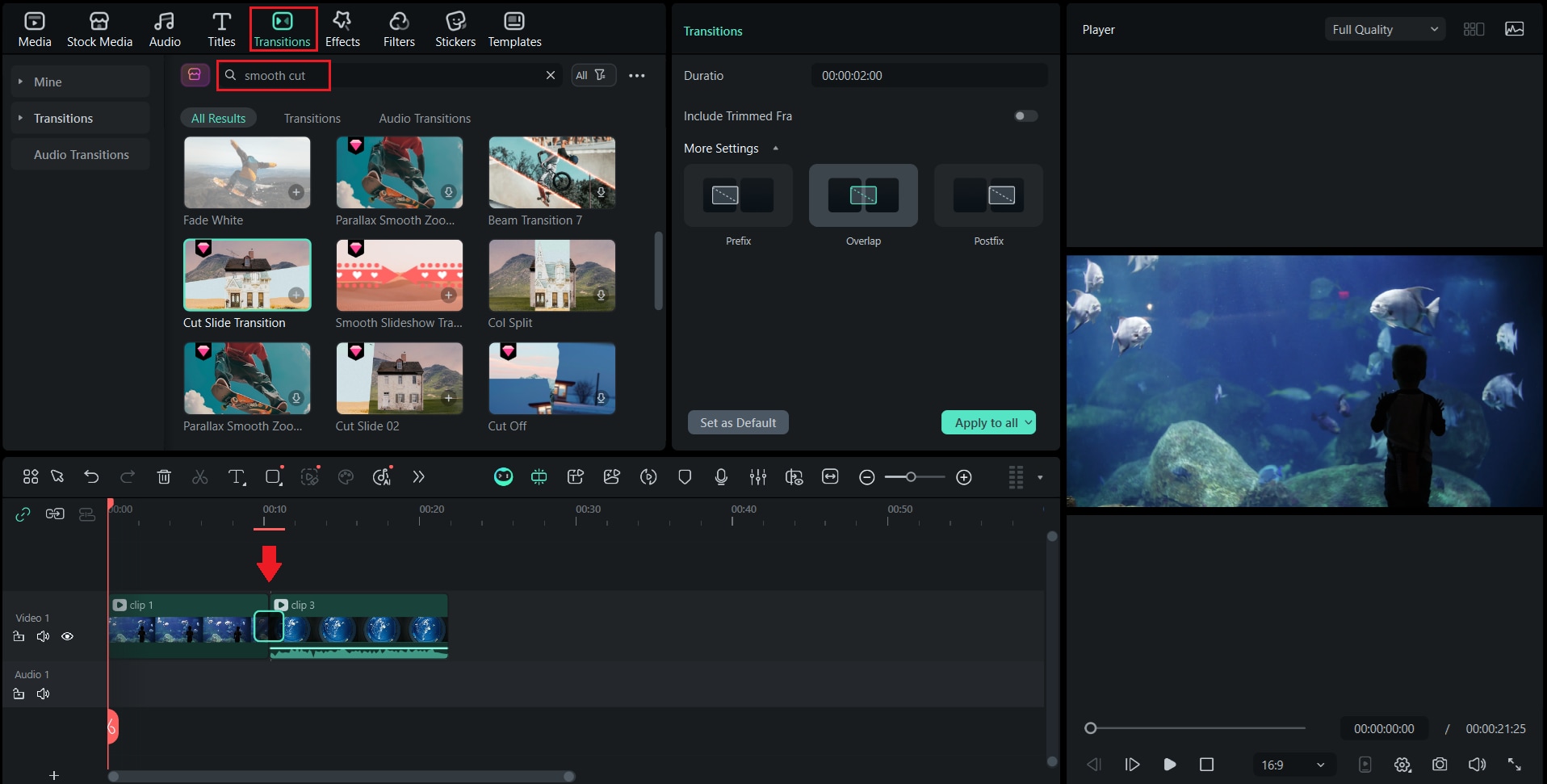Select the text tool in timeline toolbar

(x=236, y=477)
